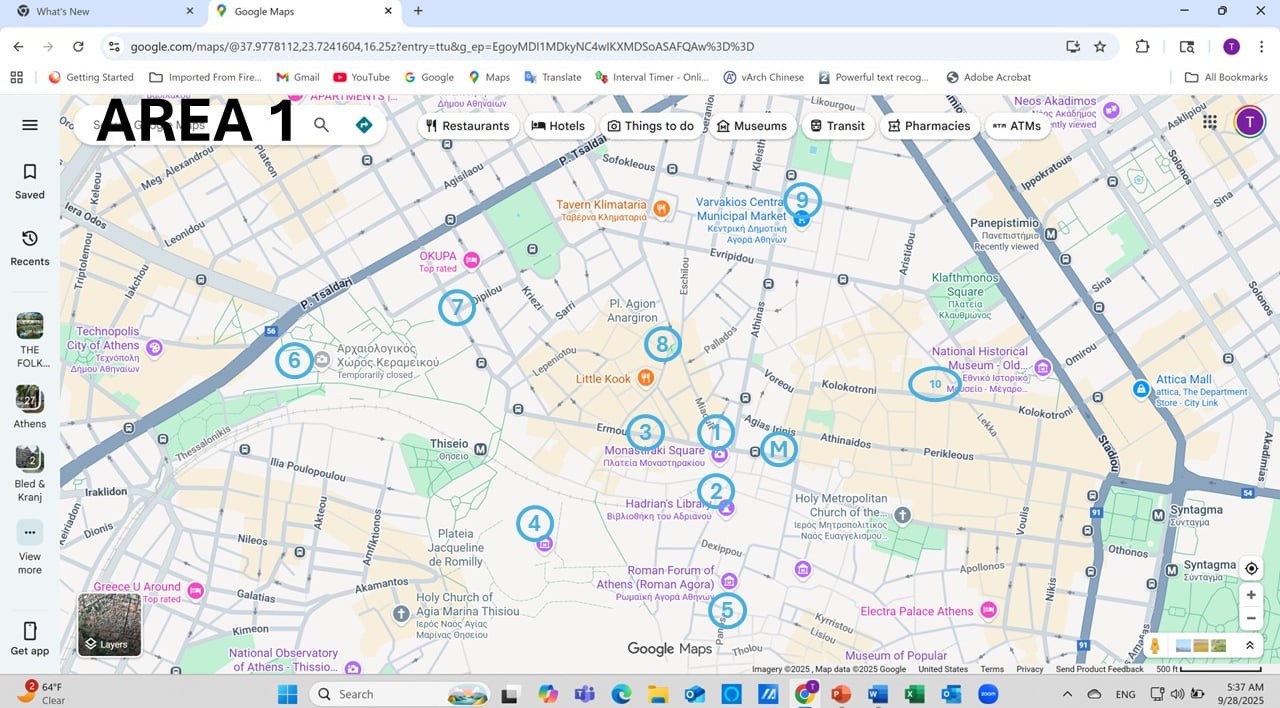
Task: Click the National Historical Museum pin
Action: pyautogui.click(x=1043, y=368)
